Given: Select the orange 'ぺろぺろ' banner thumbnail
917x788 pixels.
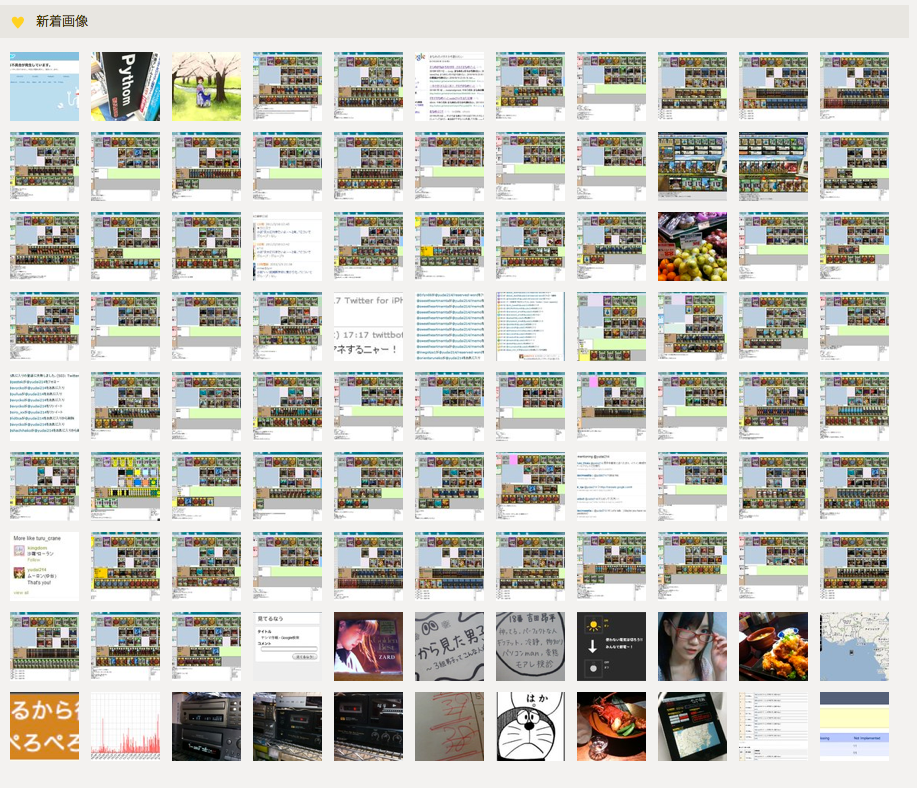Looking at the screenshot, I should coord(44,726).
